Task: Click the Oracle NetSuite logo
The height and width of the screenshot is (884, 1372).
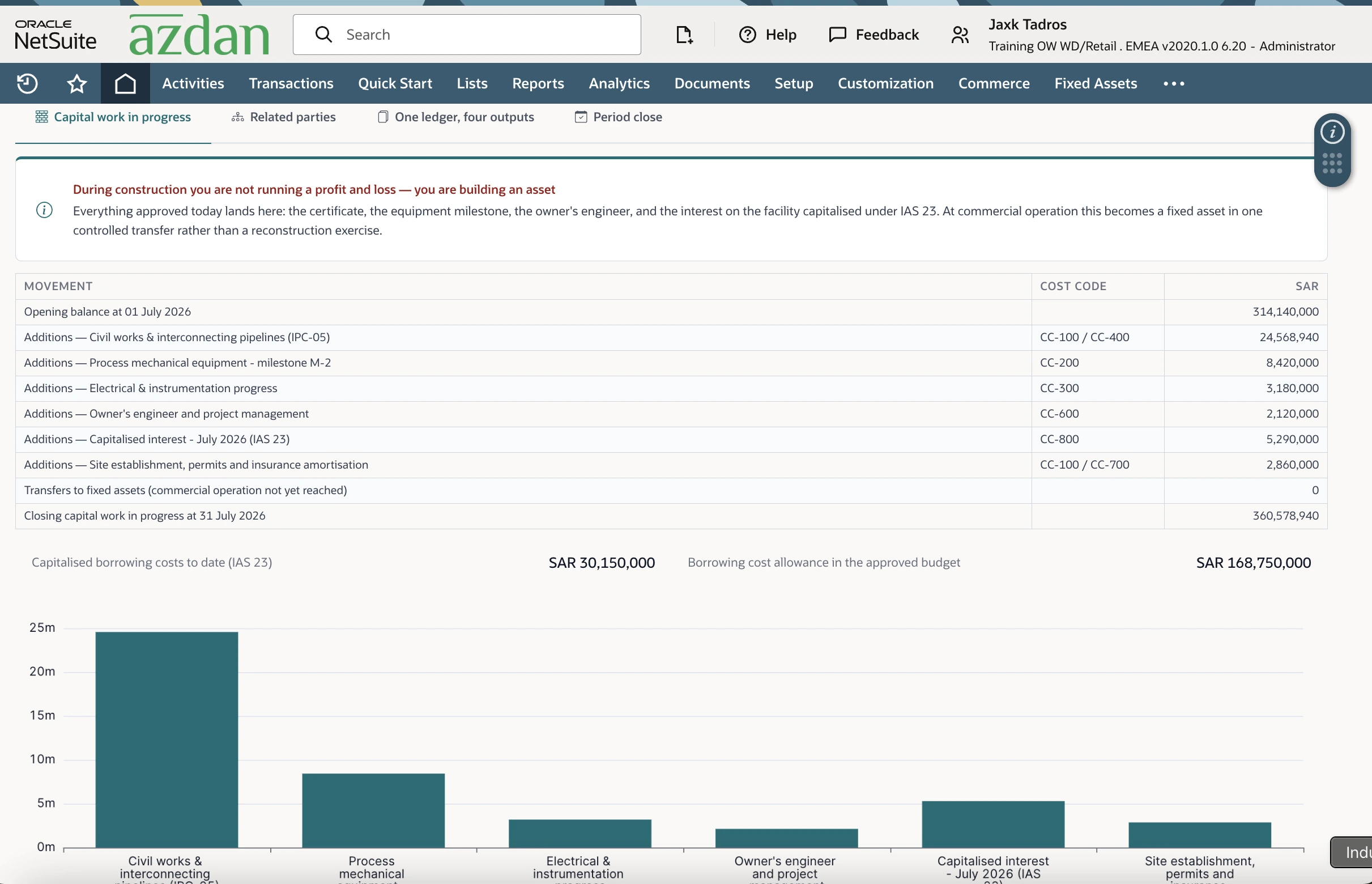Action: tap(55, 35)
